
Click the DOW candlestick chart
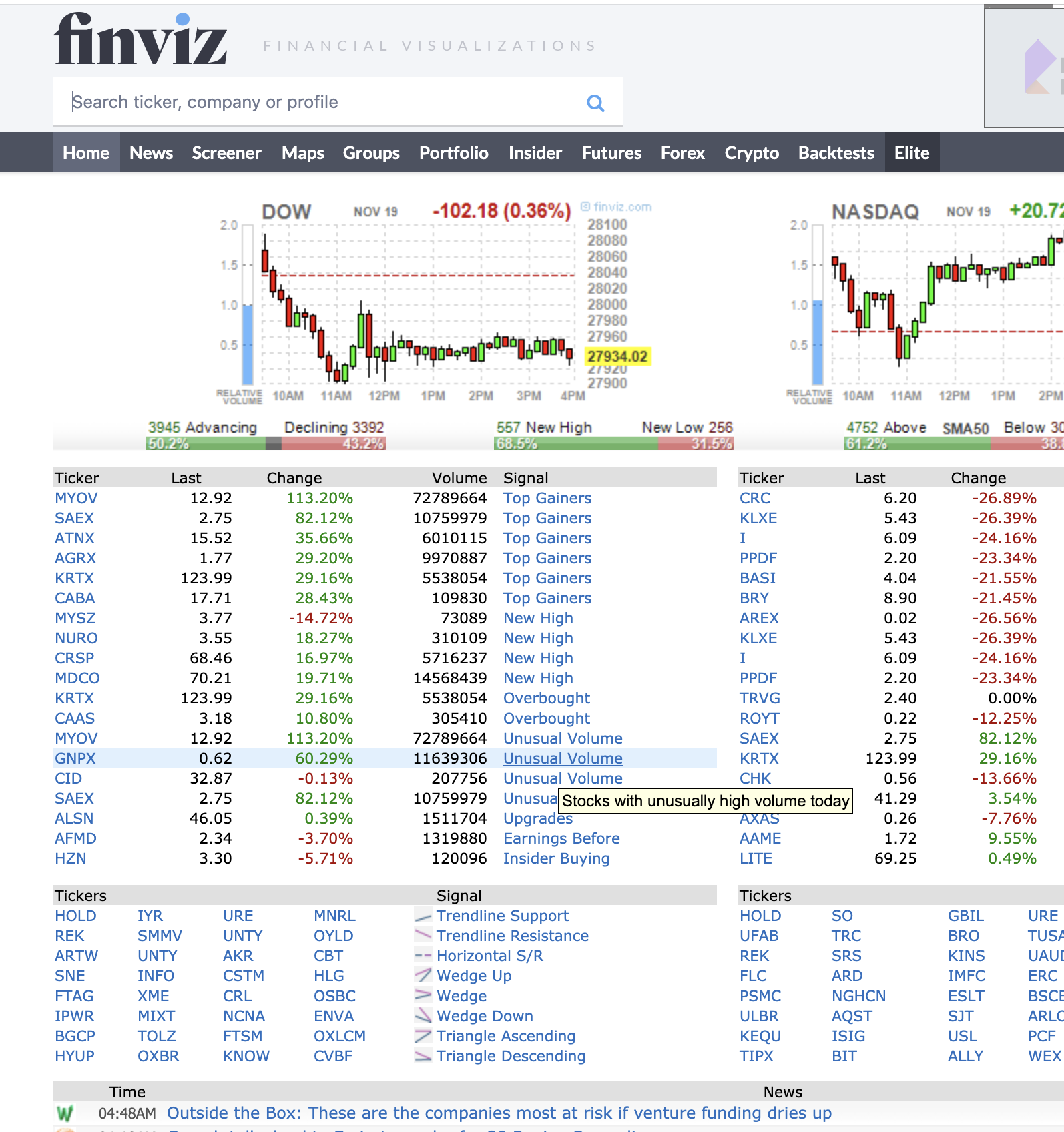tap(417, 307)
